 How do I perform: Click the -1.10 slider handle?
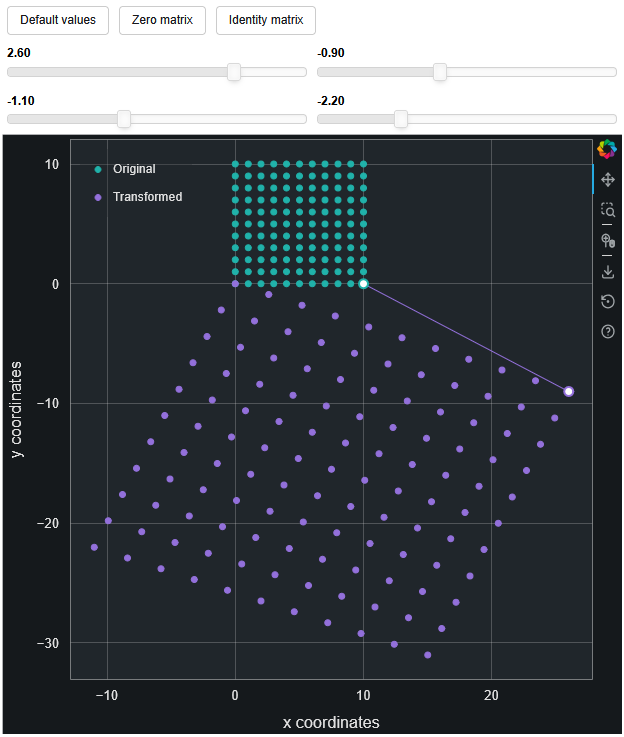124,119
